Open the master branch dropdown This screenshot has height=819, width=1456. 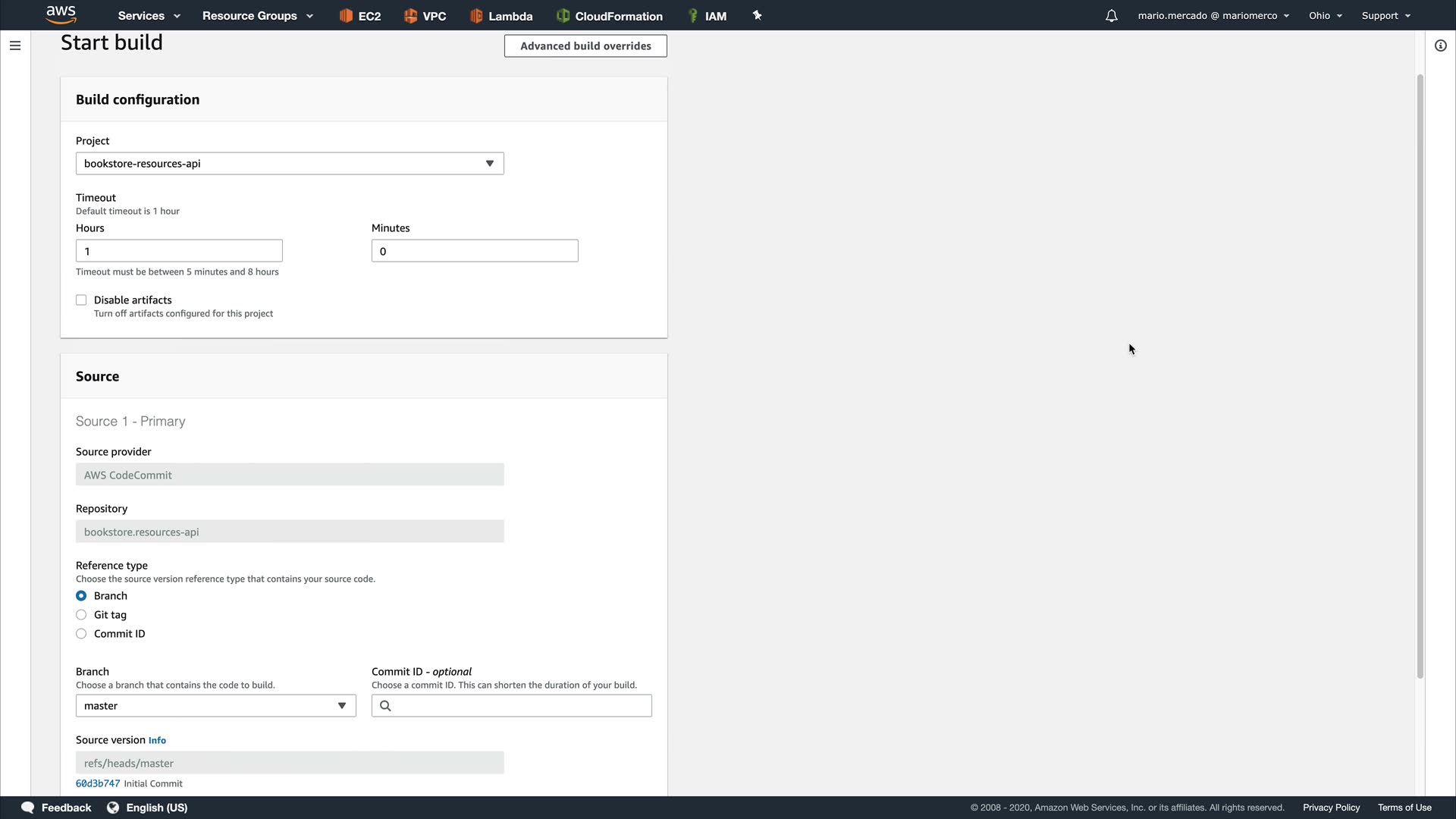coord(215,706)
